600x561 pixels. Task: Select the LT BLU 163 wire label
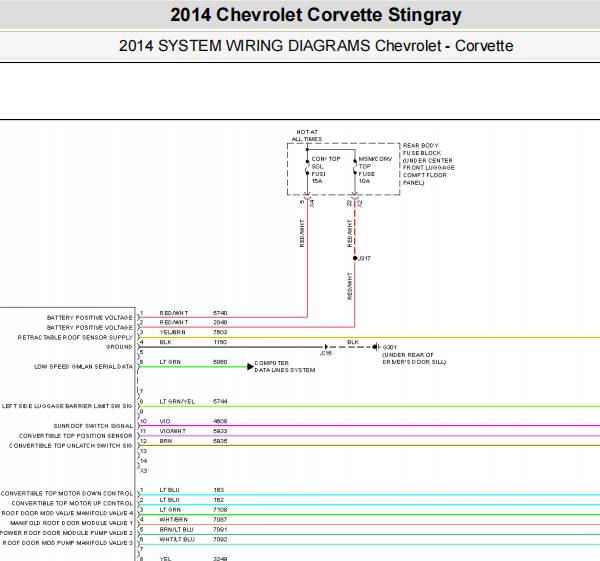(192, 490)
